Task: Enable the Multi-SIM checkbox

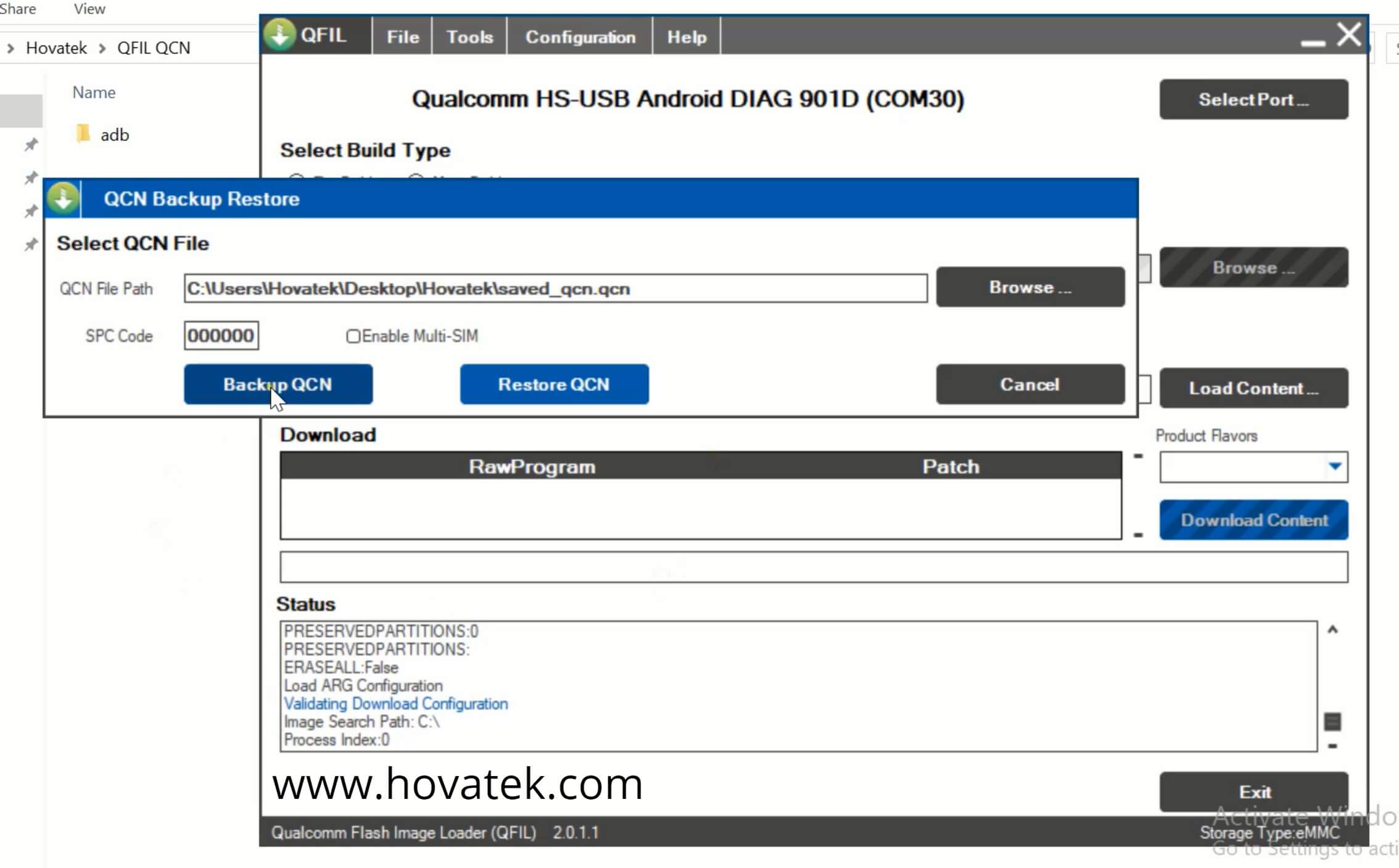Action: pyautogui.click(x=352, y=336)
